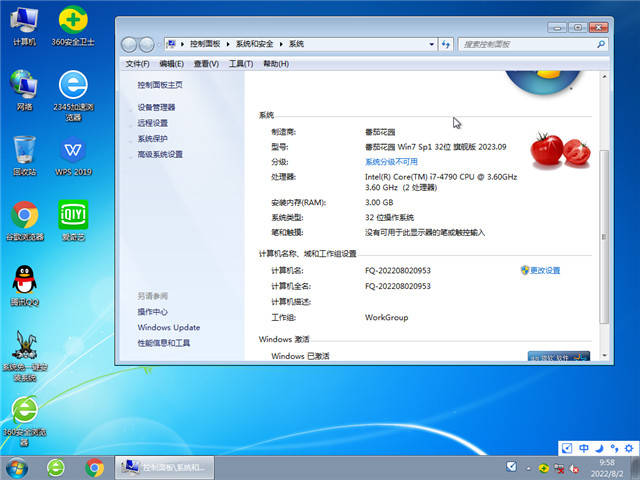Go to 控制面板主页
Image resolution: width=640 pixels, height=480 pixels.
(x=160, y=85)
